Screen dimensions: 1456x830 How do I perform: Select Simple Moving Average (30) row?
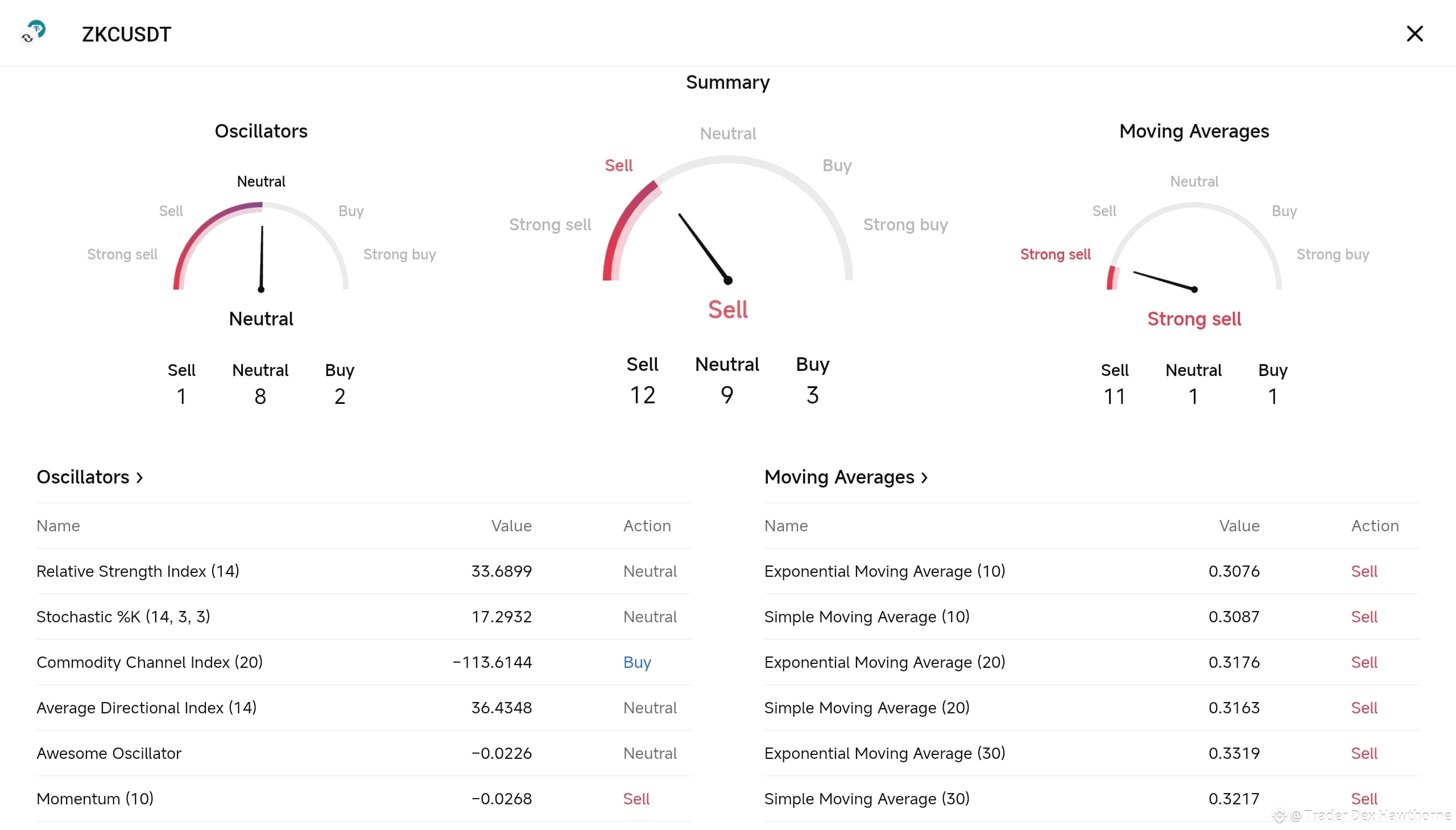click(x=866, y=799)
